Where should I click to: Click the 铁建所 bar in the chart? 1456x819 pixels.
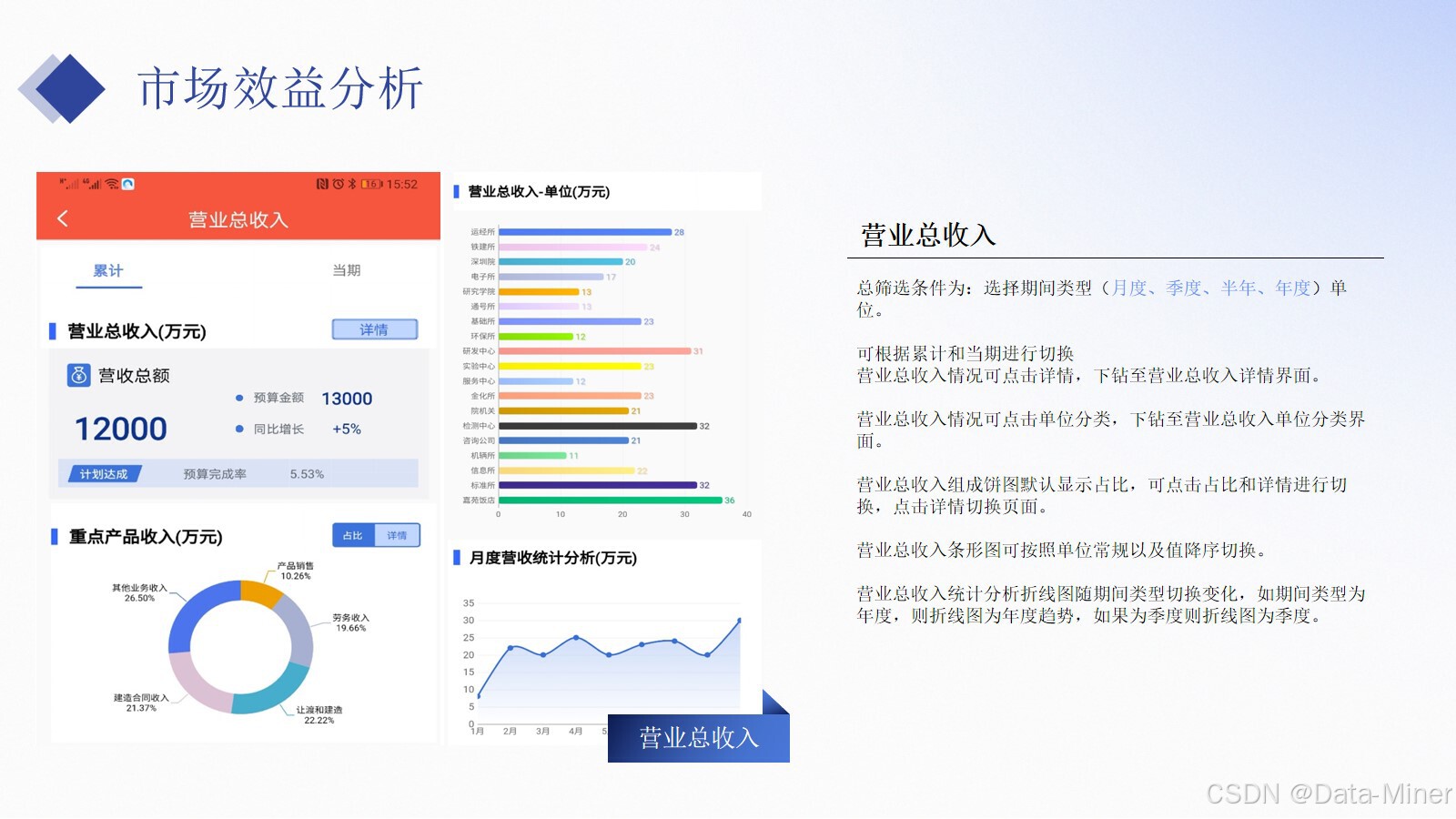coord(573,247)
